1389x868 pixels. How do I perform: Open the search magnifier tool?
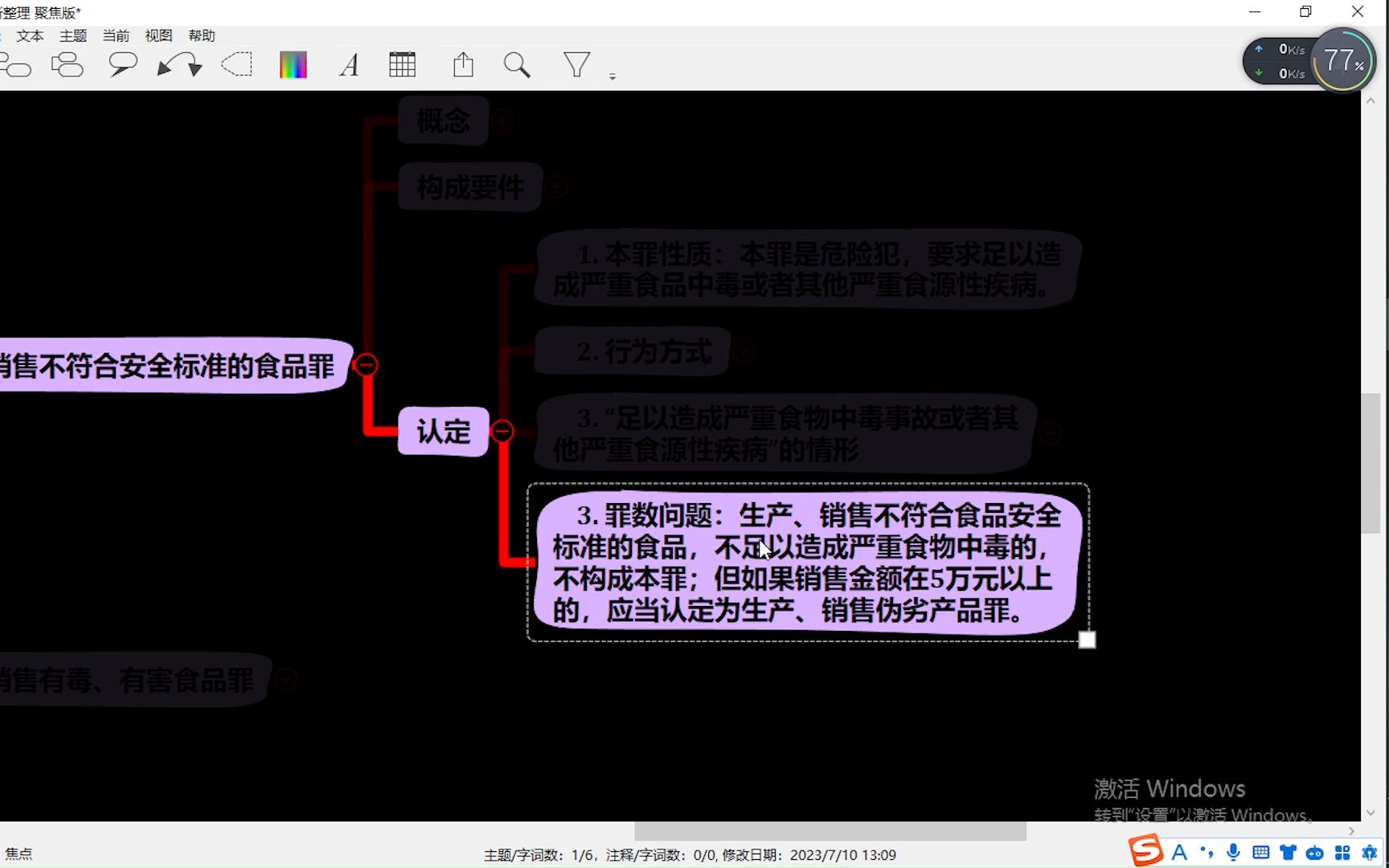point(517,64)
